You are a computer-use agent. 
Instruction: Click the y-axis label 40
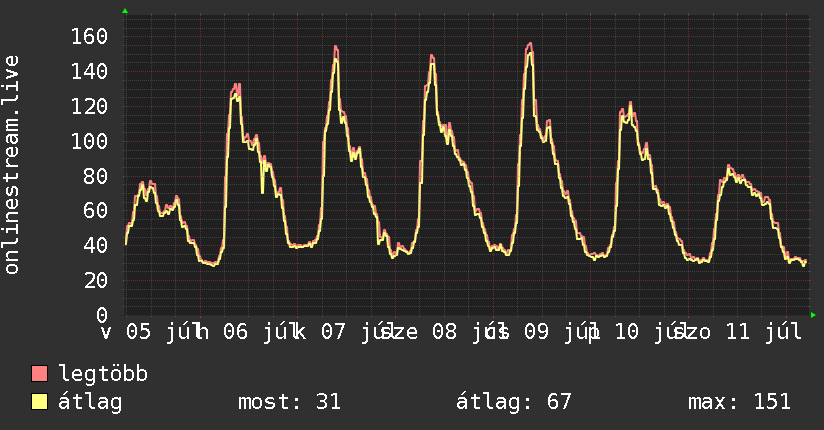click(x=96, y=245)
